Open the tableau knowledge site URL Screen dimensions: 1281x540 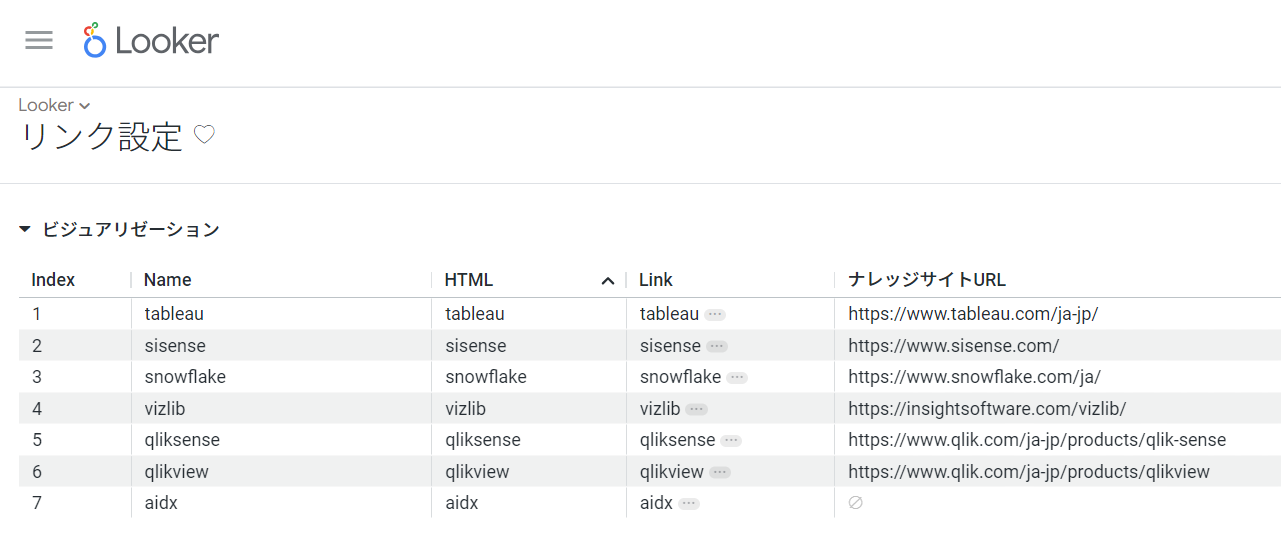(972, 314)
